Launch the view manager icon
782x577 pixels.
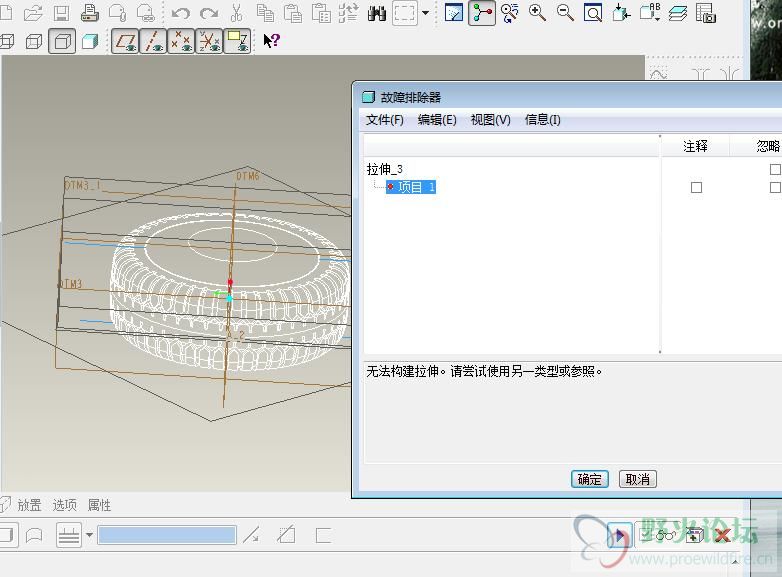point(706,13)
